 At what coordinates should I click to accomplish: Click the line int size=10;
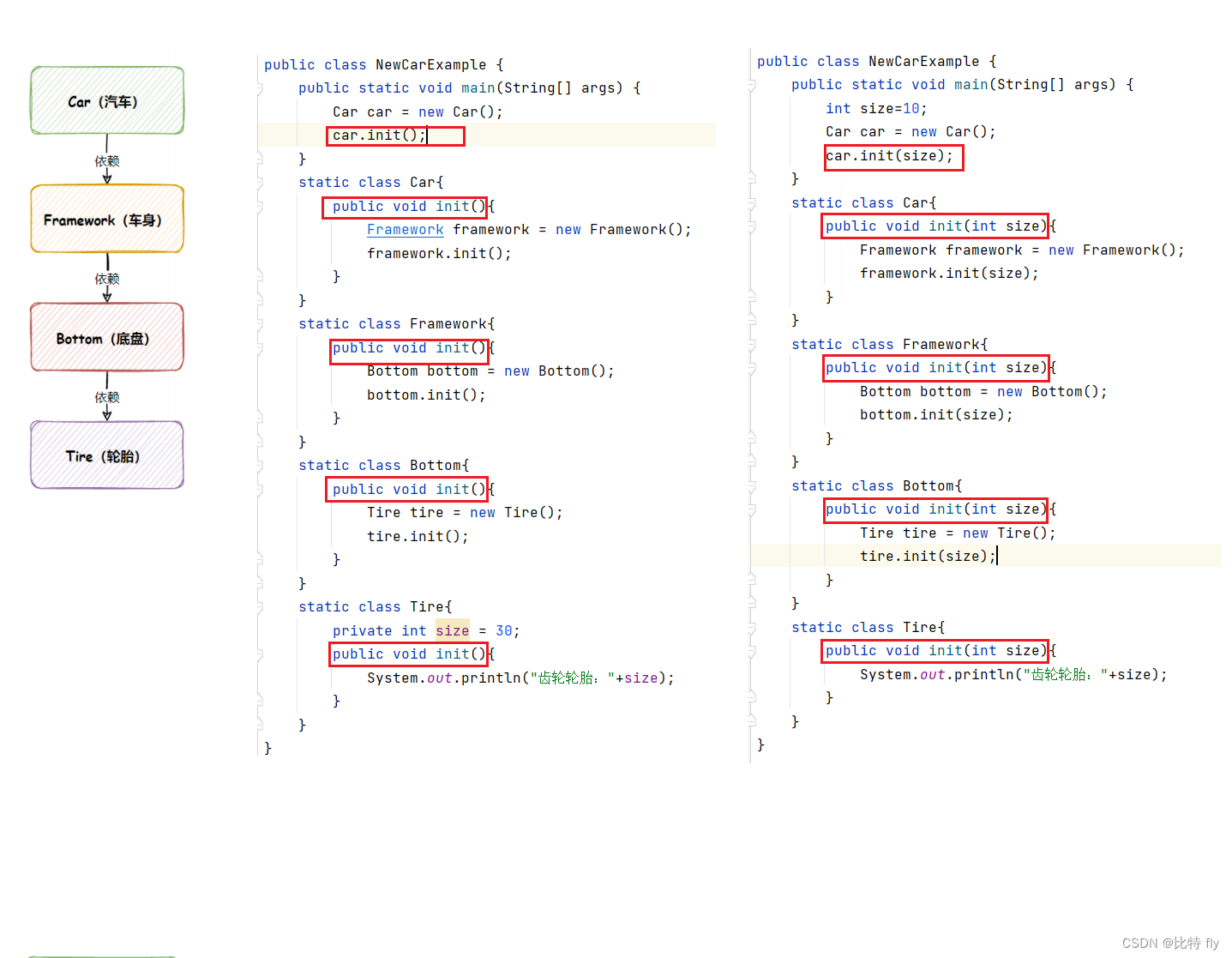(x=876, y=109)
